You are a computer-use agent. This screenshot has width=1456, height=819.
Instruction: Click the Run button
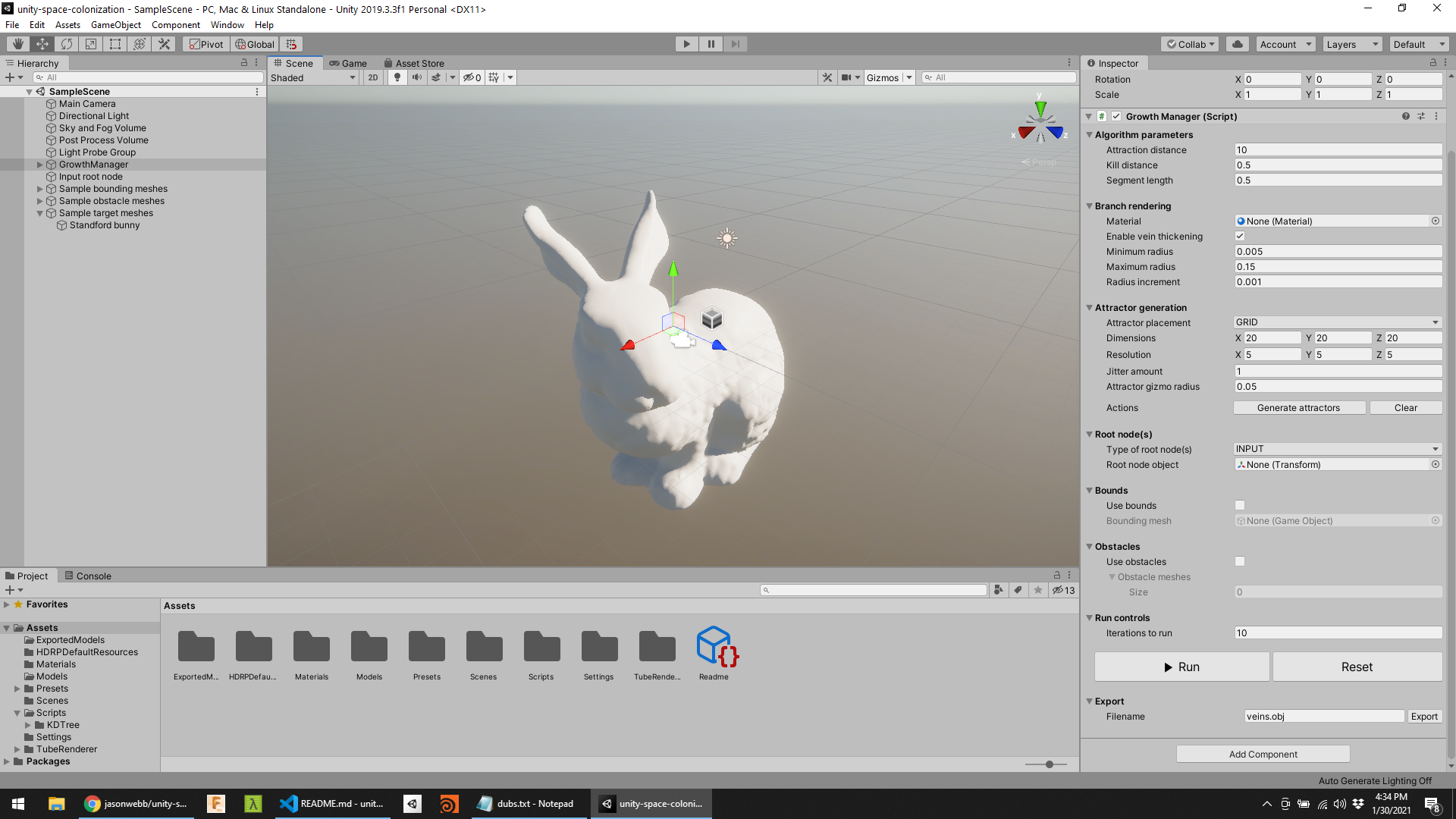tap(1181, 667)
